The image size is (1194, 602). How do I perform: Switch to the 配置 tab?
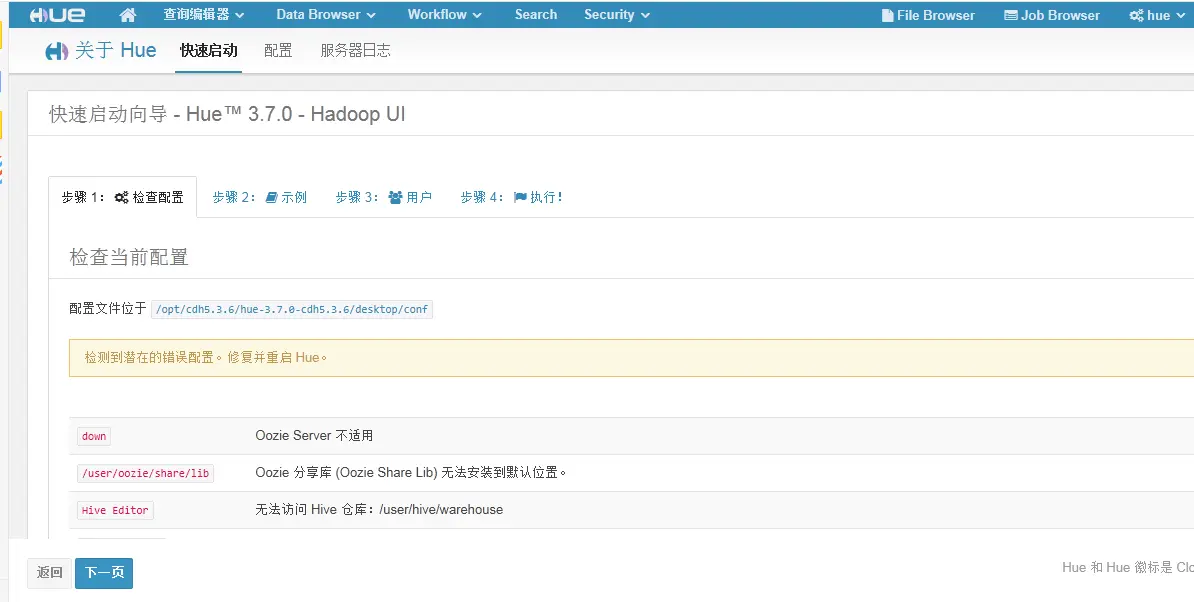tap(278, 50)
